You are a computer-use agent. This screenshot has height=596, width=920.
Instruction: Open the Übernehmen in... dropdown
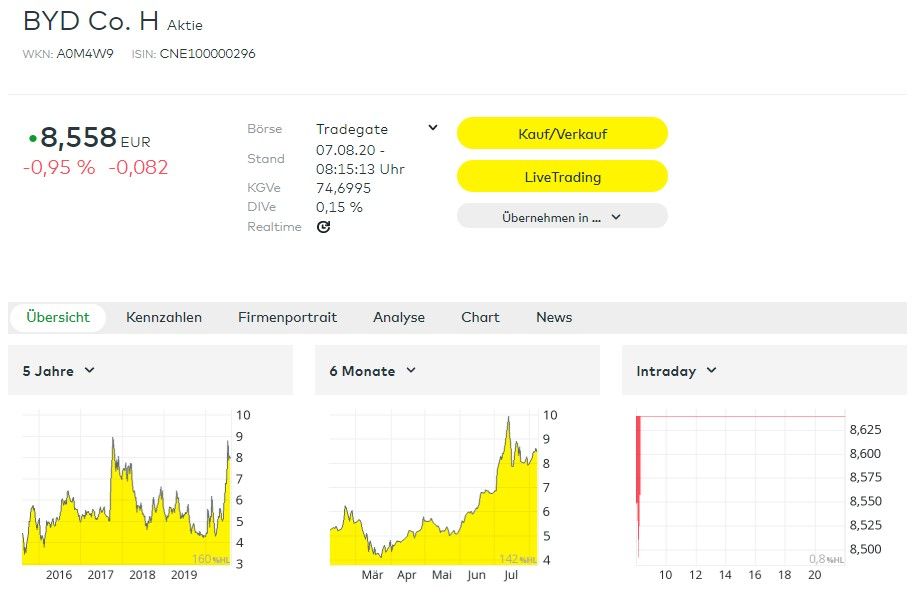click(561, 216)
